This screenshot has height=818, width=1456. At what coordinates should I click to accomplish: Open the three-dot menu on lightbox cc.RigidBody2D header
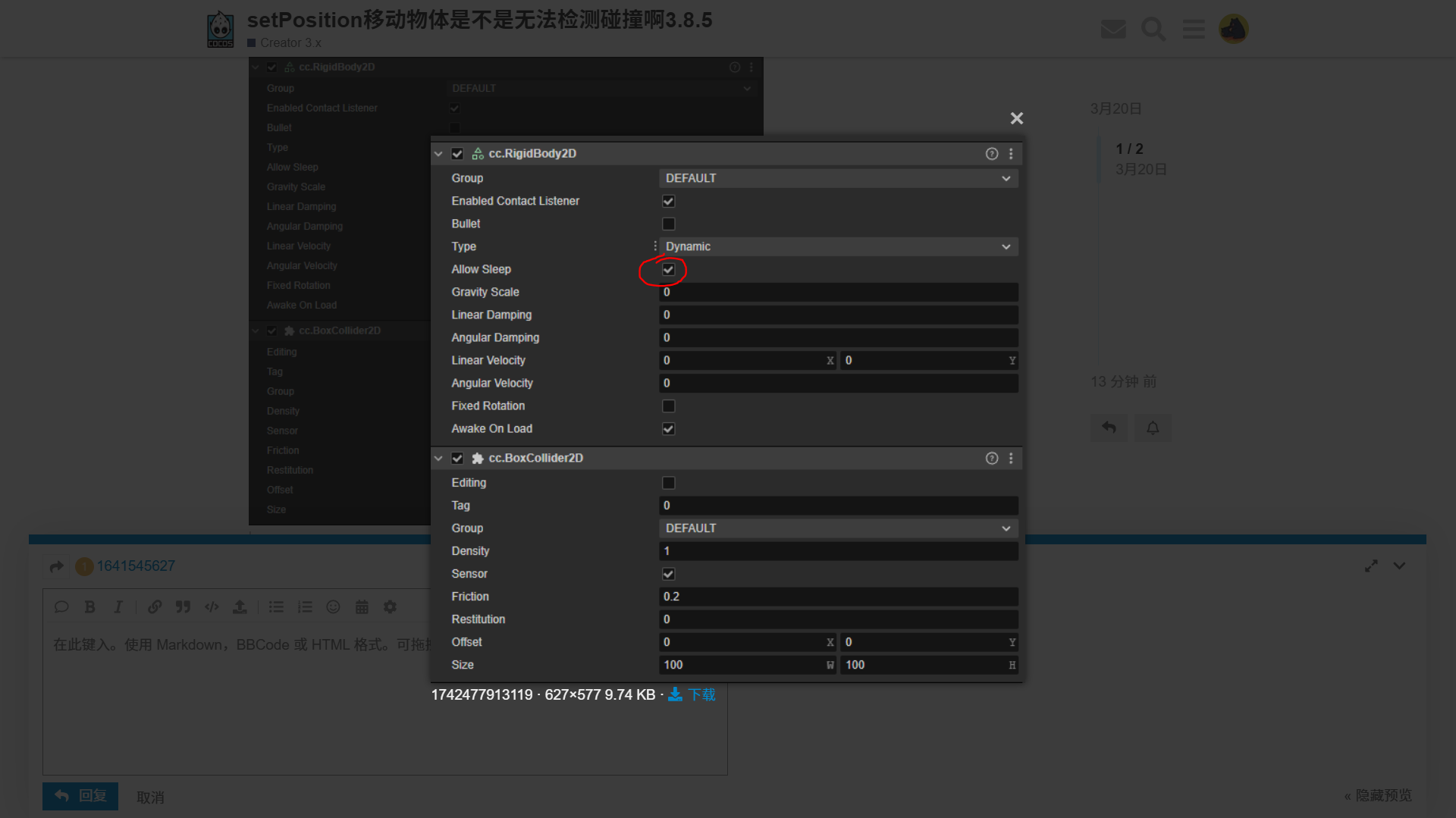[1011, 154]
